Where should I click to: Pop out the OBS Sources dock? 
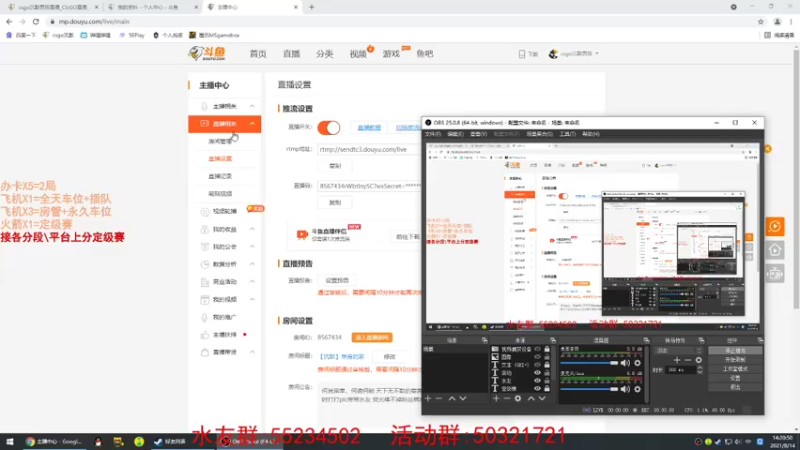(553, 340)
